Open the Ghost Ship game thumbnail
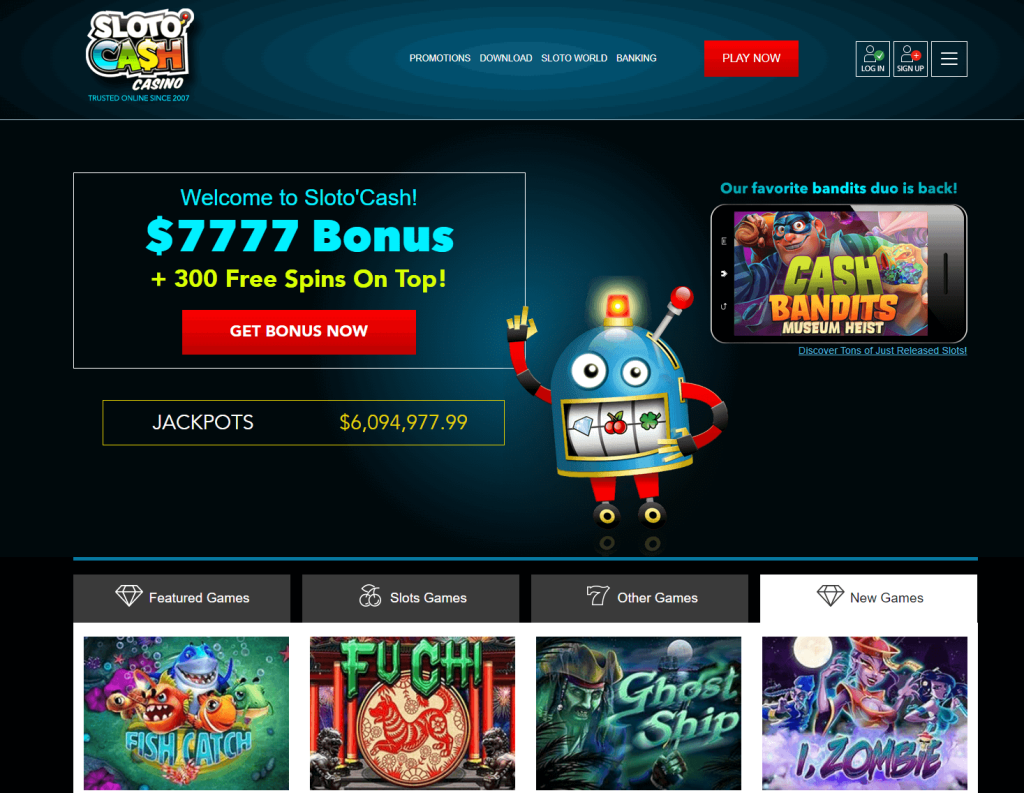Screen dimensions: 1024x793 point(638,713)
